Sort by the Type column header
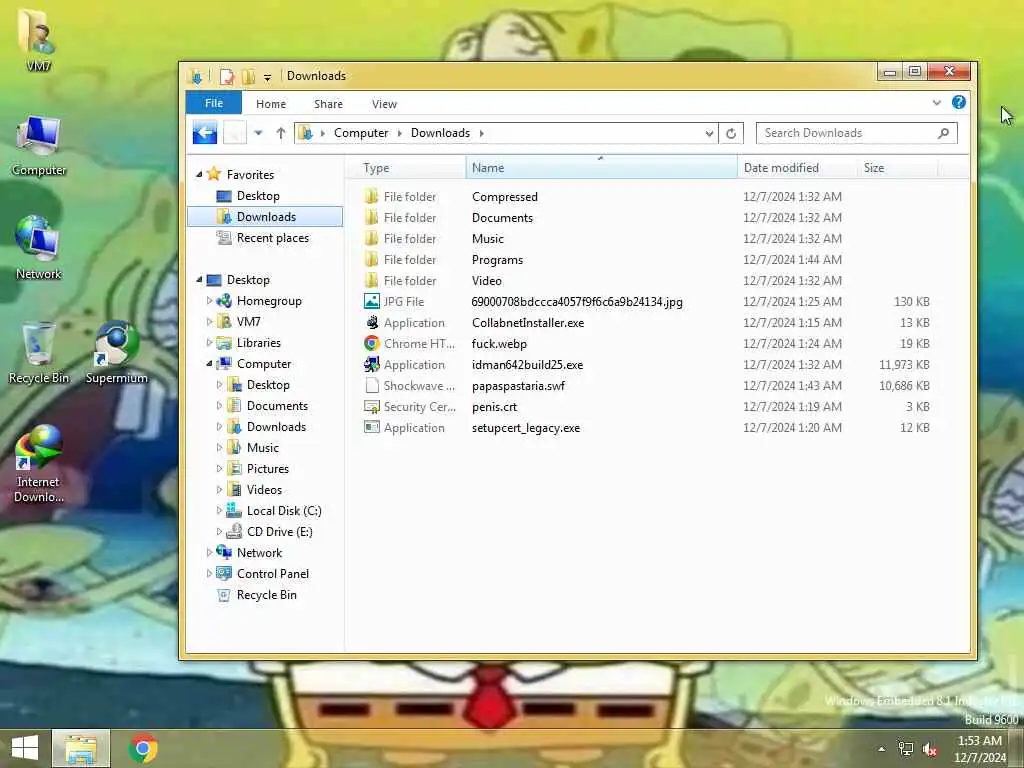Image resolution: width=1024 pixels, height=768 pixels. click(x=405, y=168)
